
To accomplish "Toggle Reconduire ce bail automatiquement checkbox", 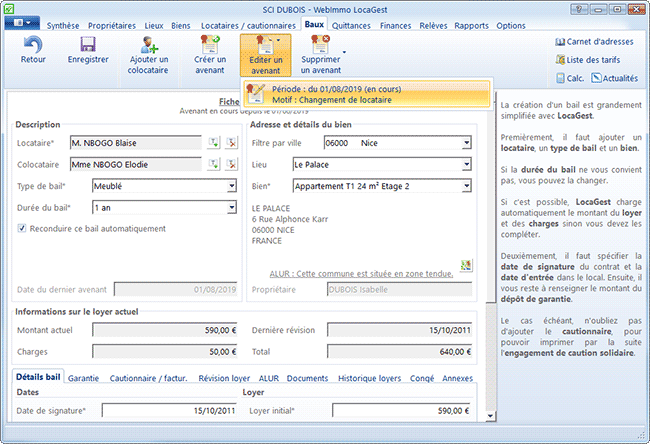I will click(23, 228).
